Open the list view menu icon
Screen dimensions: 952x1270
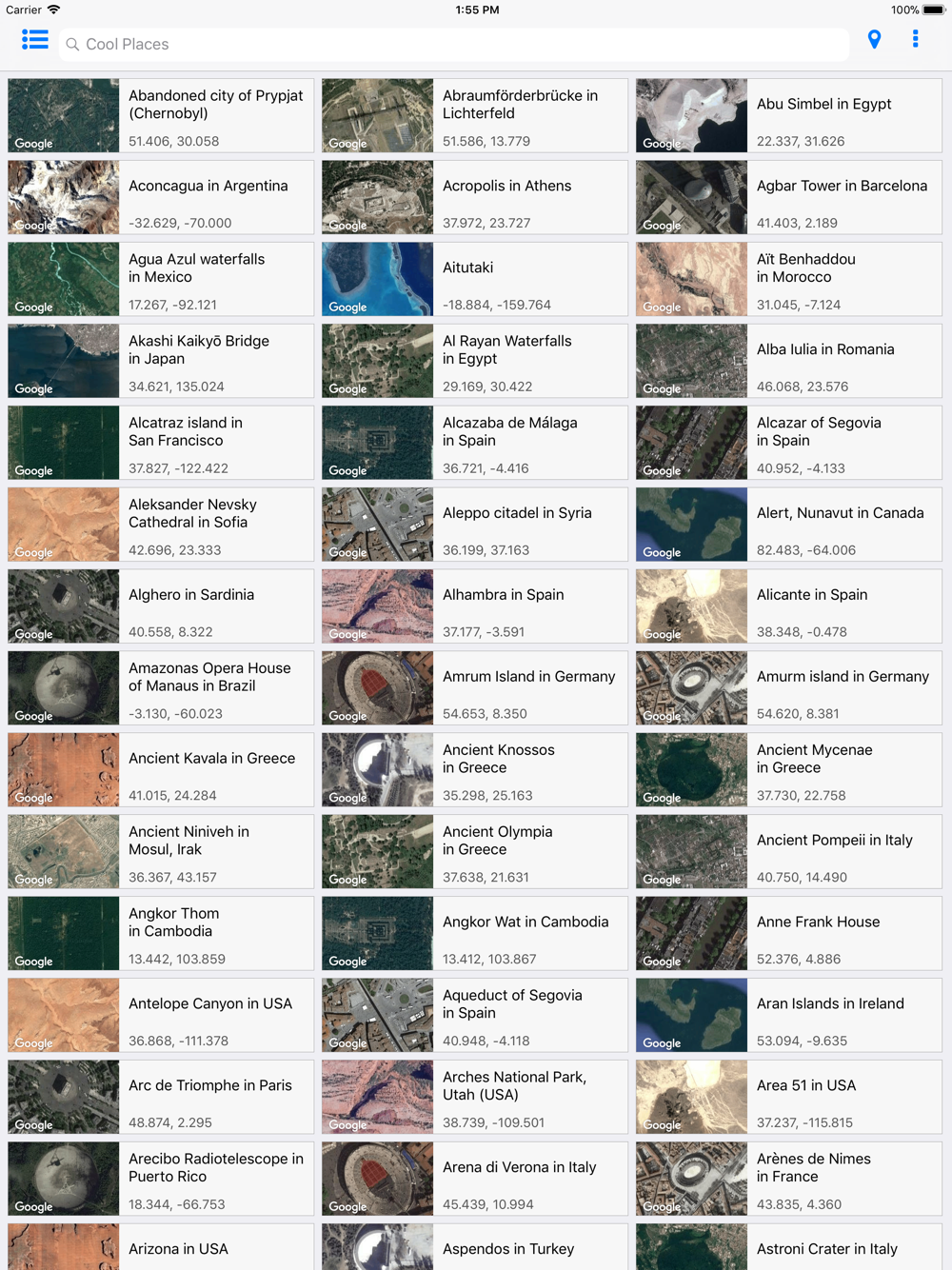[35, 40]
